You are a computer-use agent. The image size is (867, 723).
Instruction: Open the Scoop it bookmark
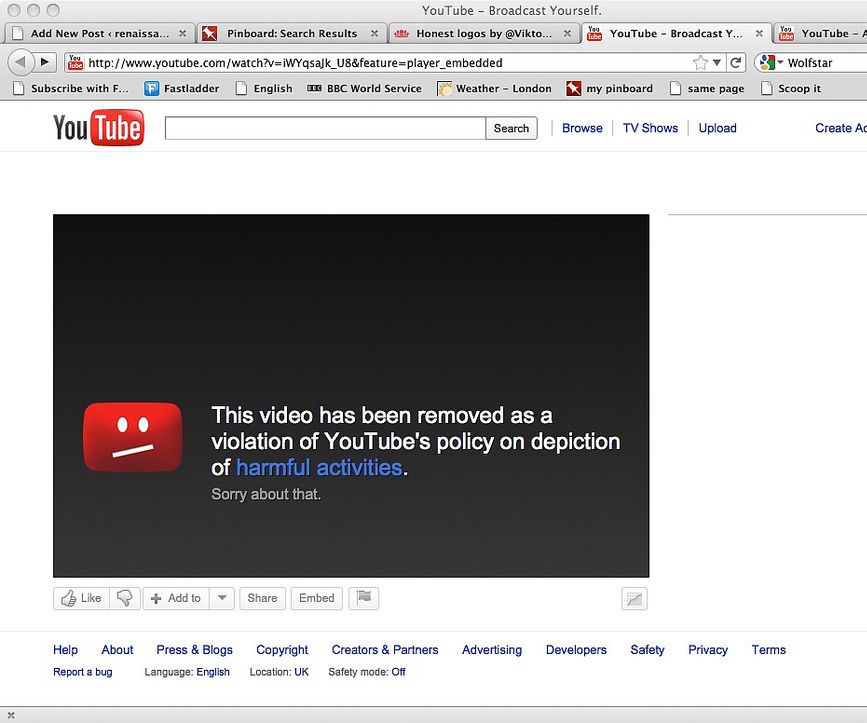coord(791,88)
